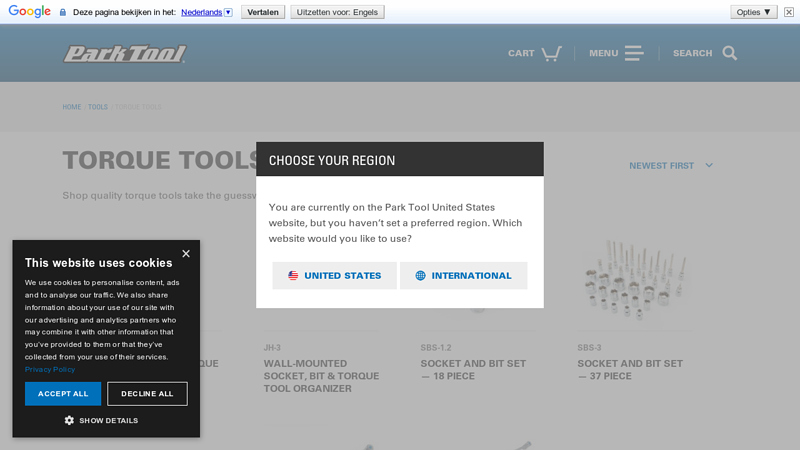Screen dimensions: 800x450
Task: Click the JH-3 product code
Action: 272,347
